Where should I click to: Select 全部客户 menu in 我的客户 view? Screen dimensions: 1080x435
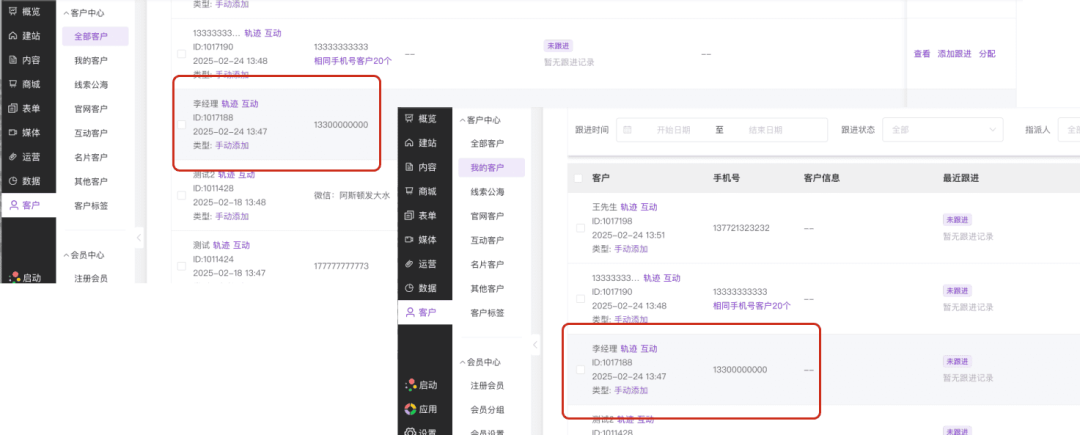[x=488, y=143]
